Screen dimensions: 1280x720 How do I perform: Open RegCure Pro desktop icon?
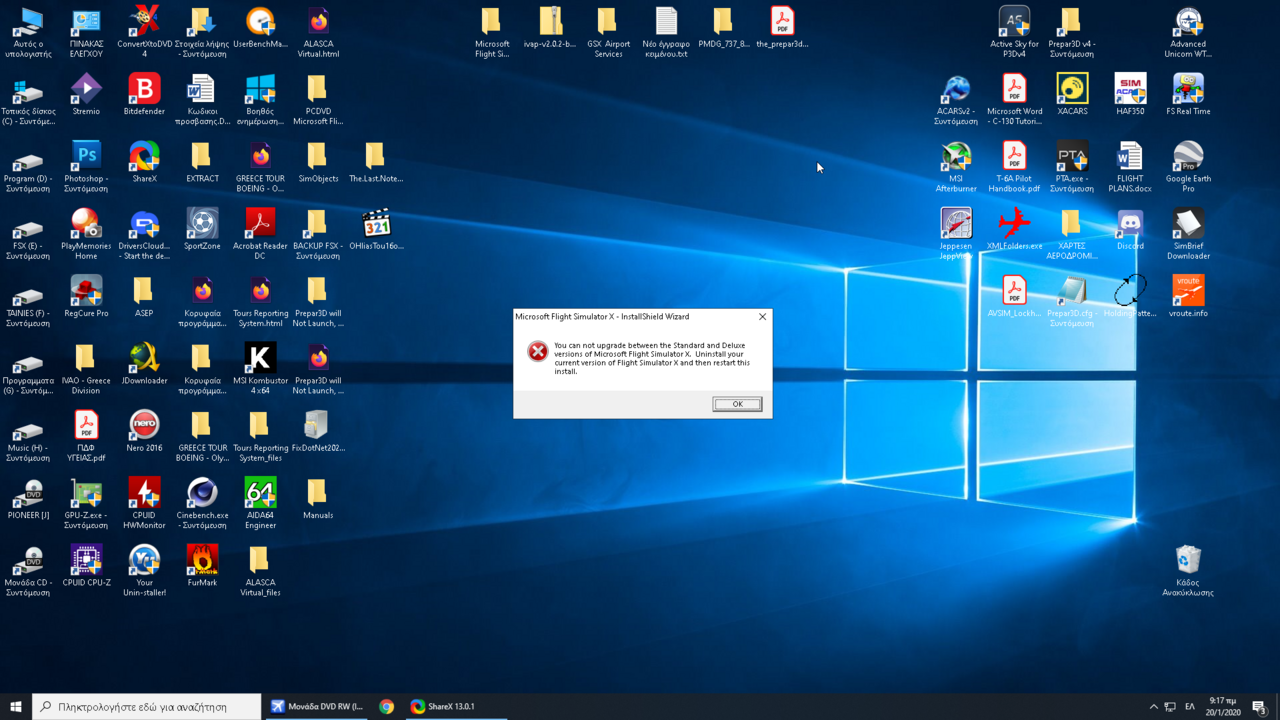pos(86,296)
